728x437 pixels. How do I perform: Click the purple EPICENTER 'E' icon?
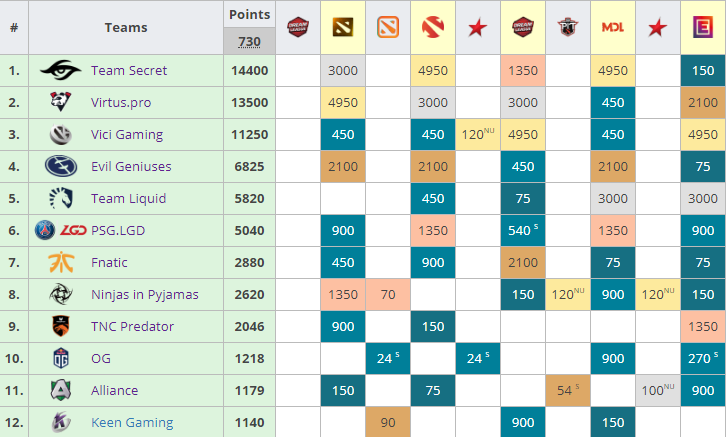(703, 27)
